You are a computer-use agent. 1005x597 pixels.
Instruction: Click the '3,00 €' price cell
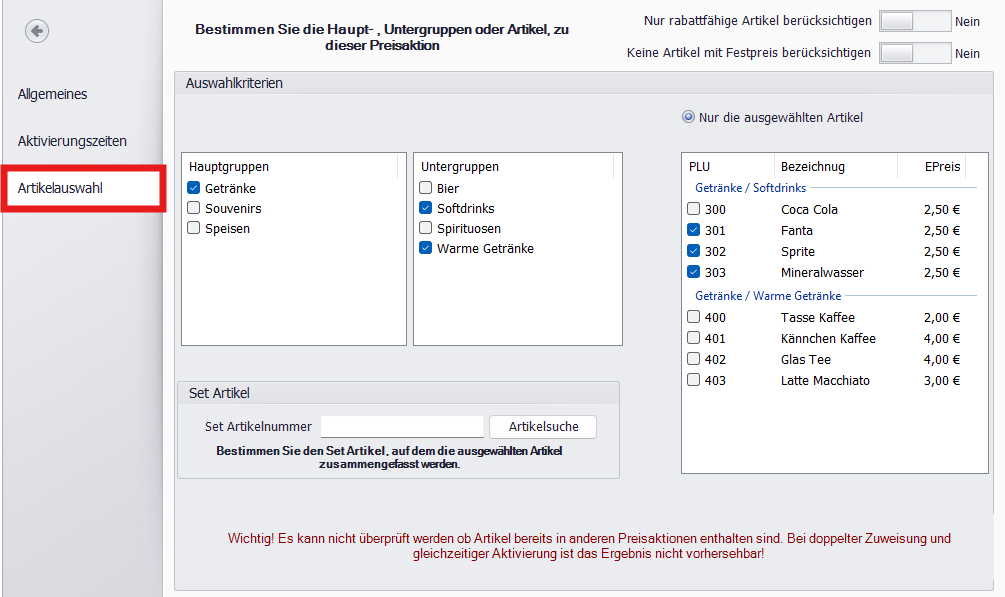point(942,380)
